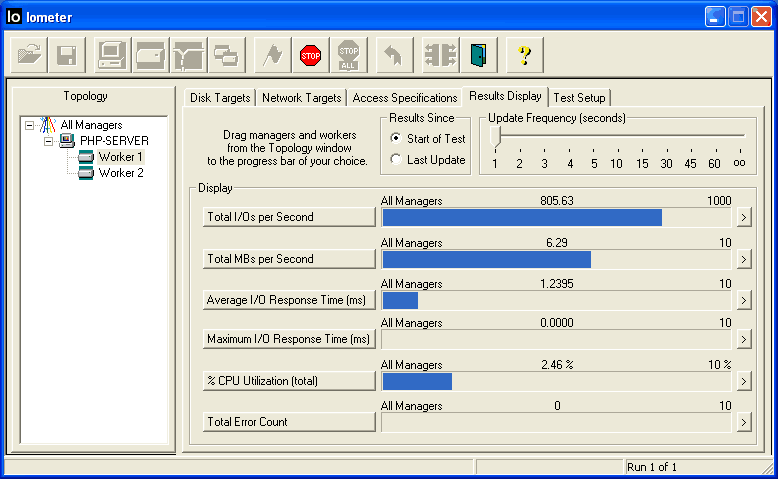
Task: Open the arrow button beside the Maximum I/O Response Time bar
Action: point(743,339)
